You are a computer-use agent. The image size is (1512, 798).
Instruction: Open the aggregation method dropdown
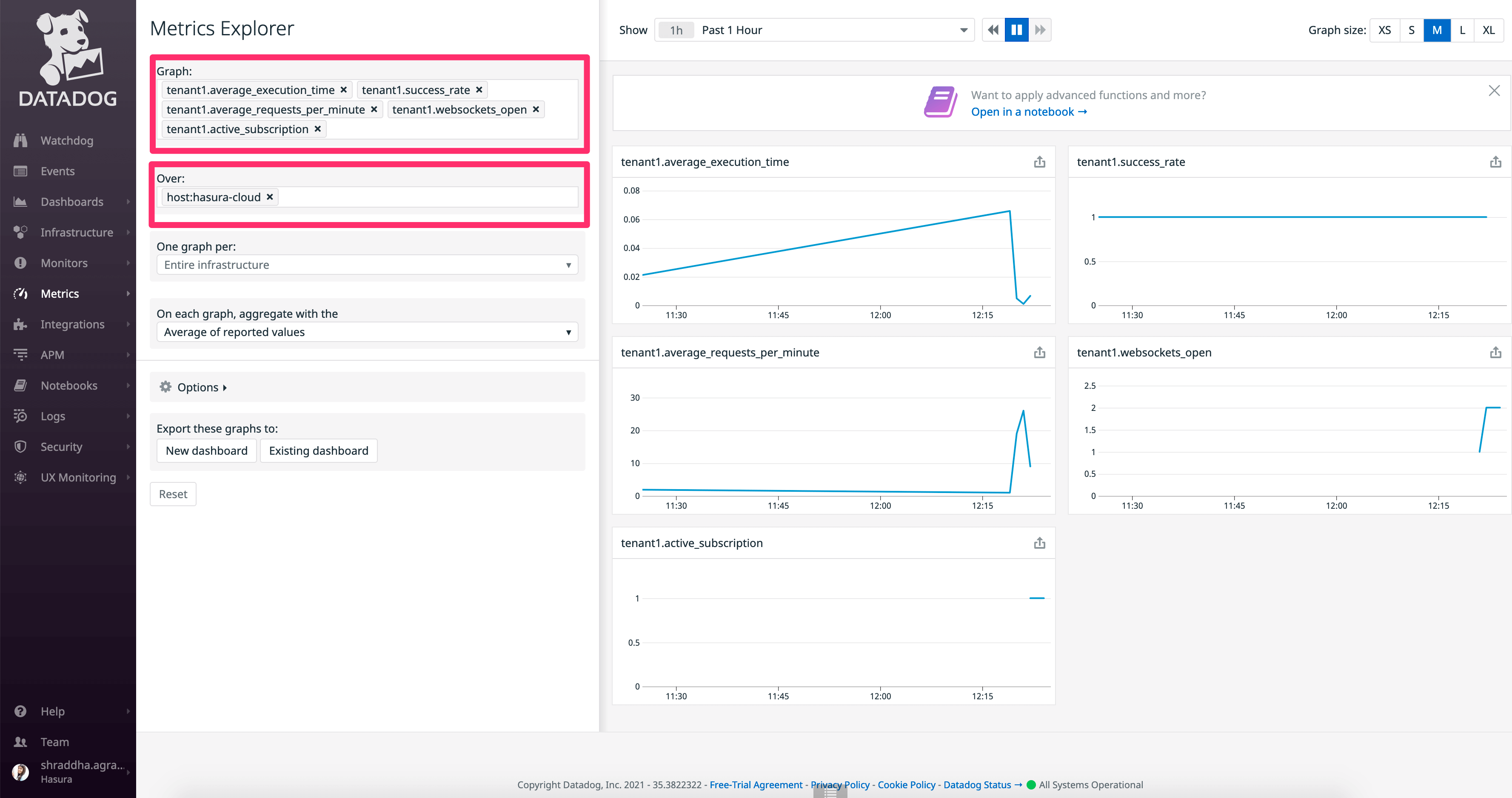pos(367,331)
